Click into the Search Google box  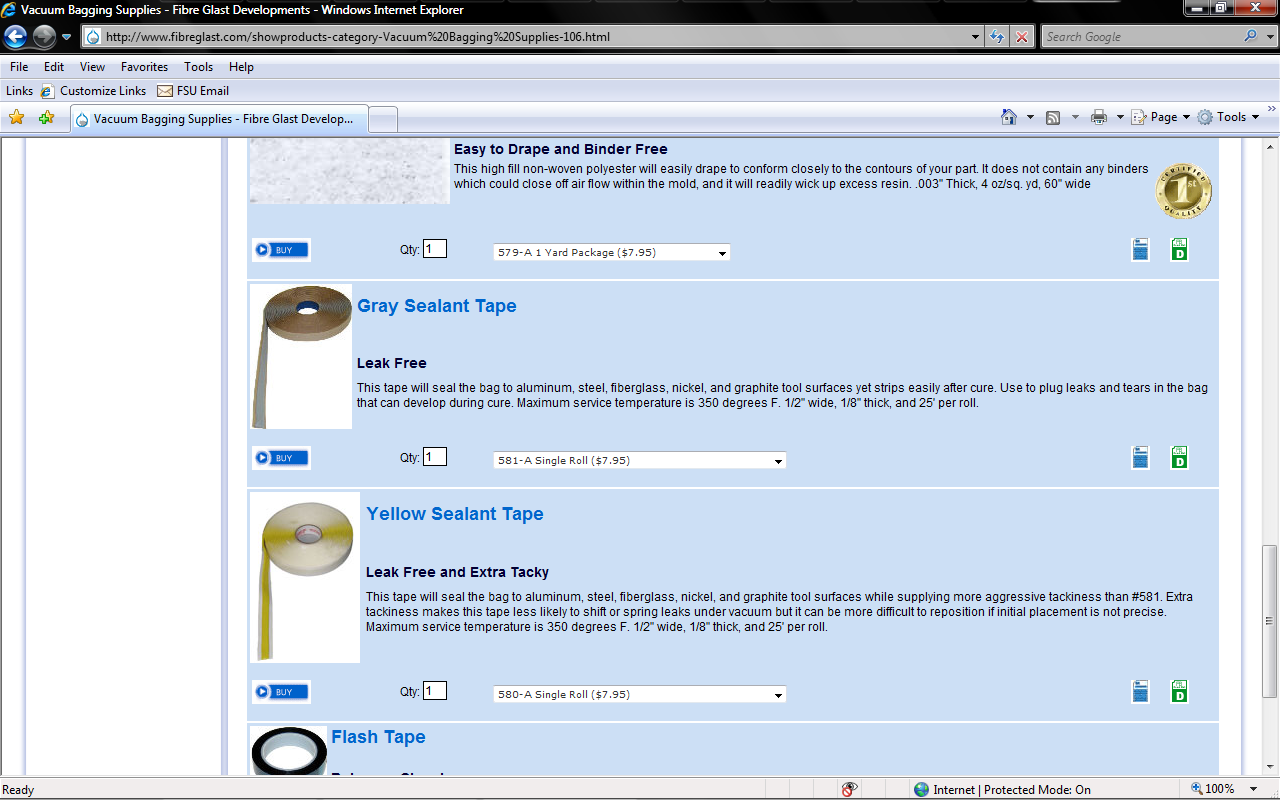(x=1139, y=37)
